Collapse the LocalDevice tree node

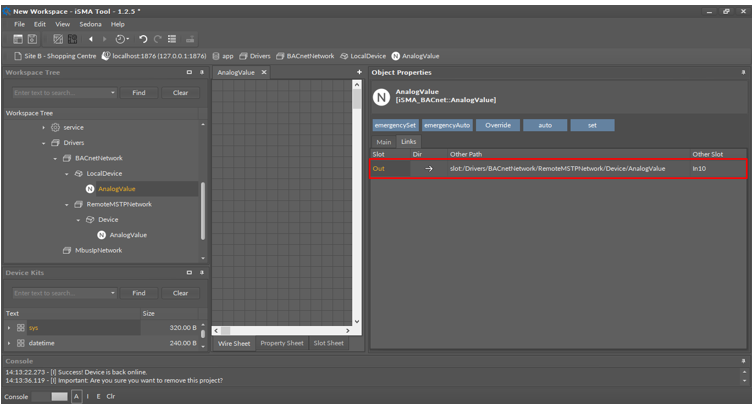coord(67,174)
